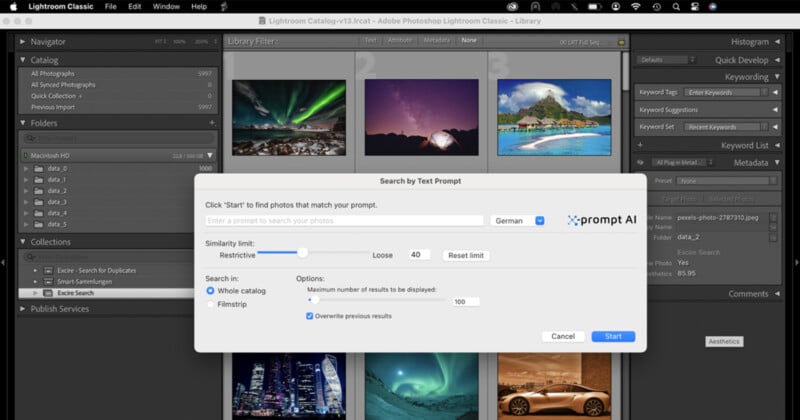Image resolution: width=800 pixels, height=420 pixels.
Task: Click the data_0 folder icon
Action: click(x=39, y=168)
